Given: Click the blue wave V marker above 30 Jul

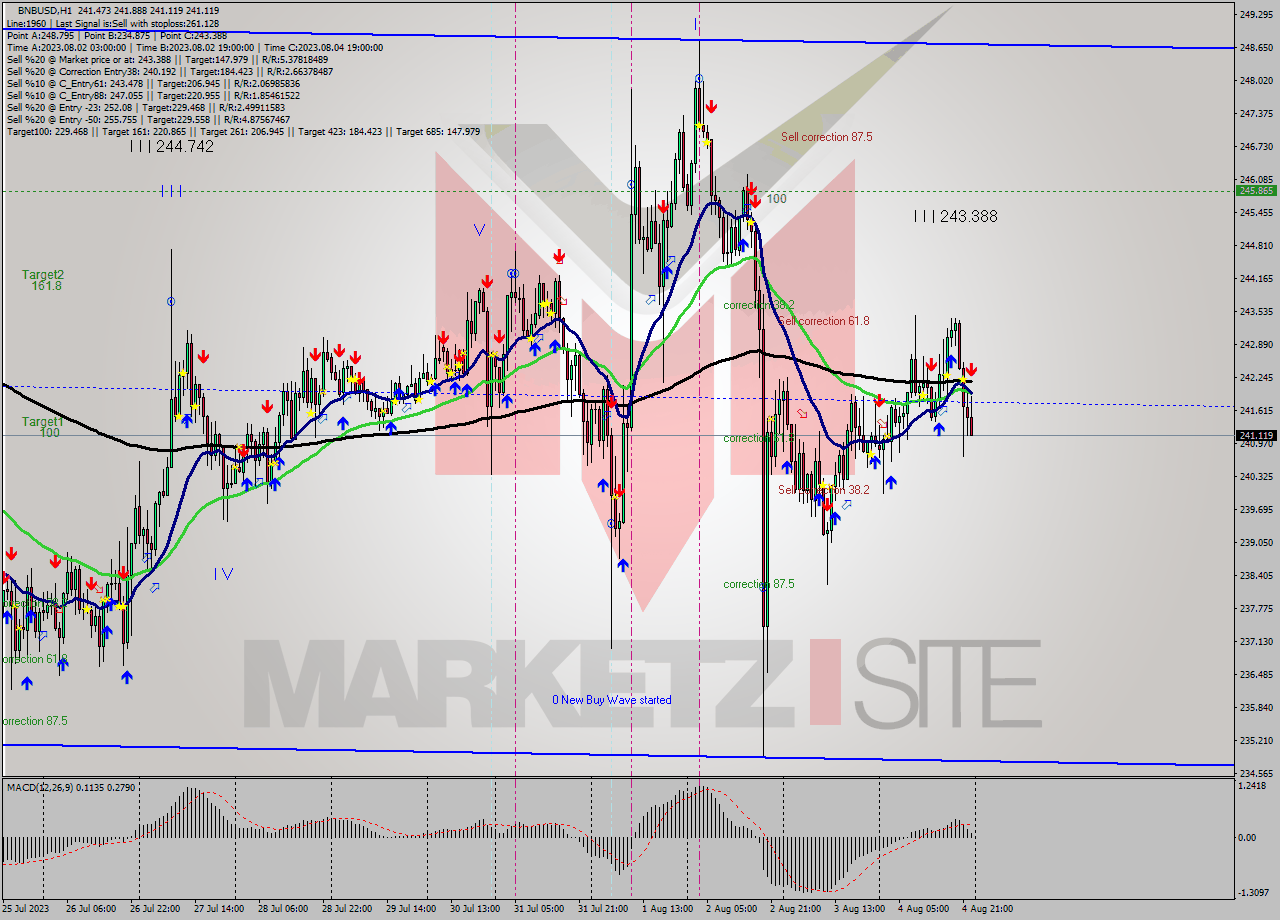Looking at the screenshot, I should [x=479, y=230].
